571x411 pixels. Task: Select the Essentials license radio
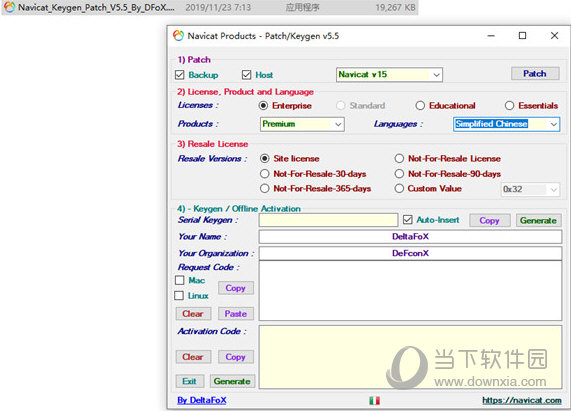click(509, 106)
